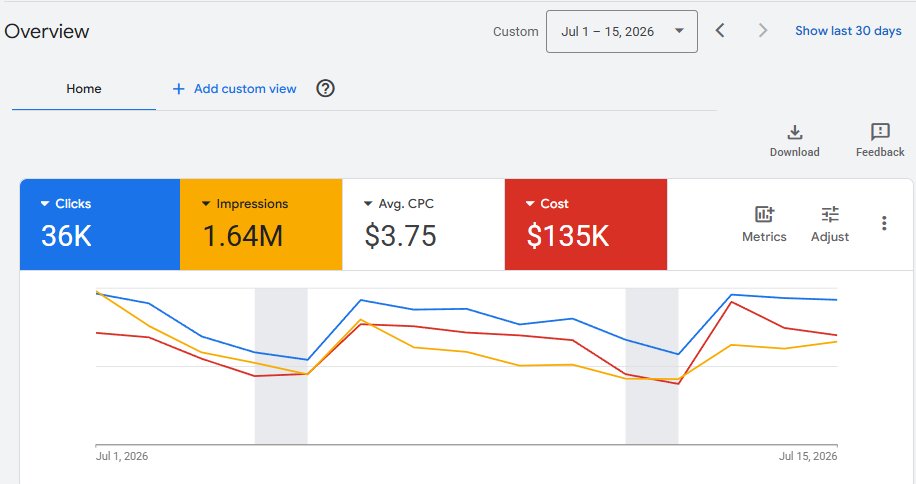Select the Avg. CPC $3.75 scorecard
916x484 pixels.
[x=424, y=224]
